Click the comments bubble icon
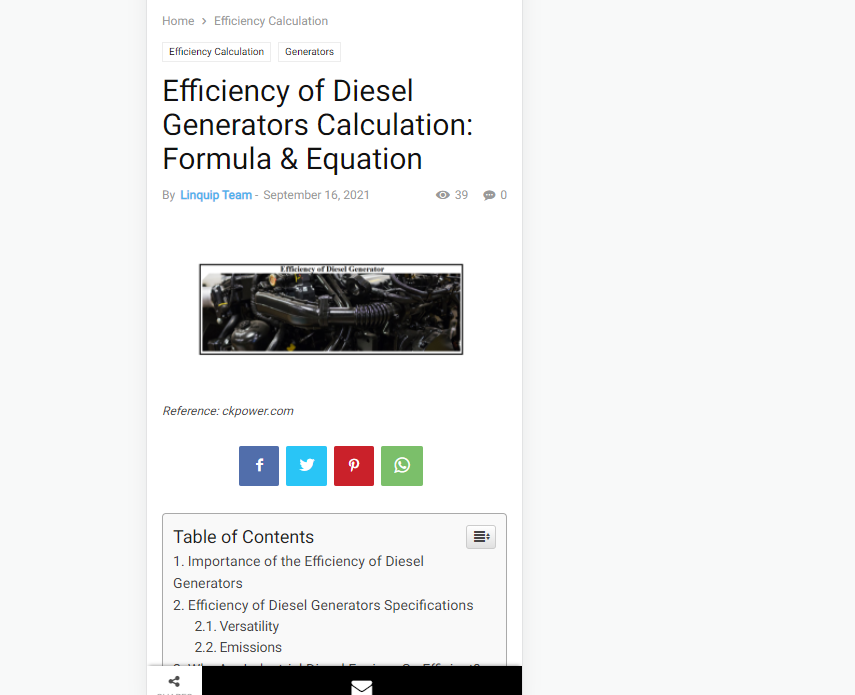 489,195
